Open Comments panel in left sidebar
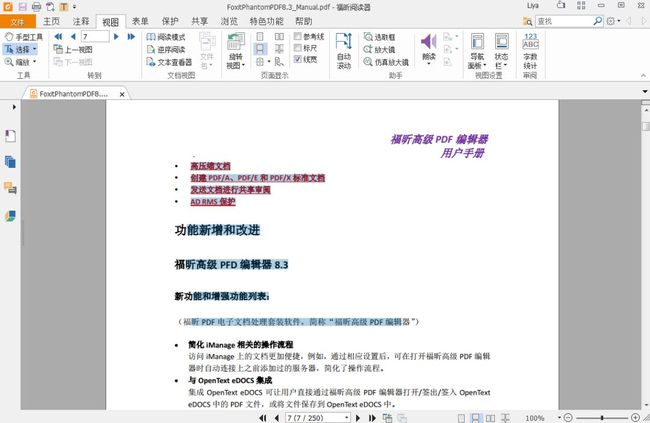 (10, 188)
